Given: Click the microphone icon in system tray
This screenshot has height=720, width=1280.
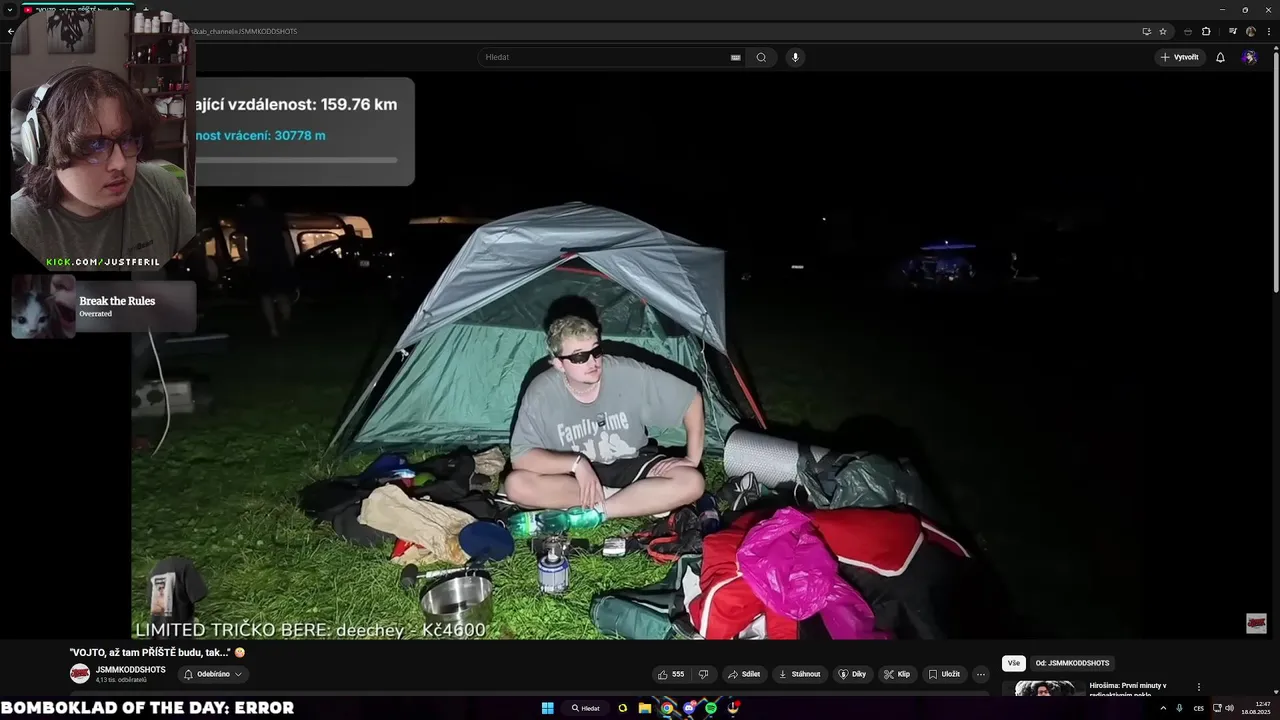Looking at the screenshot, I should 1180,708.
